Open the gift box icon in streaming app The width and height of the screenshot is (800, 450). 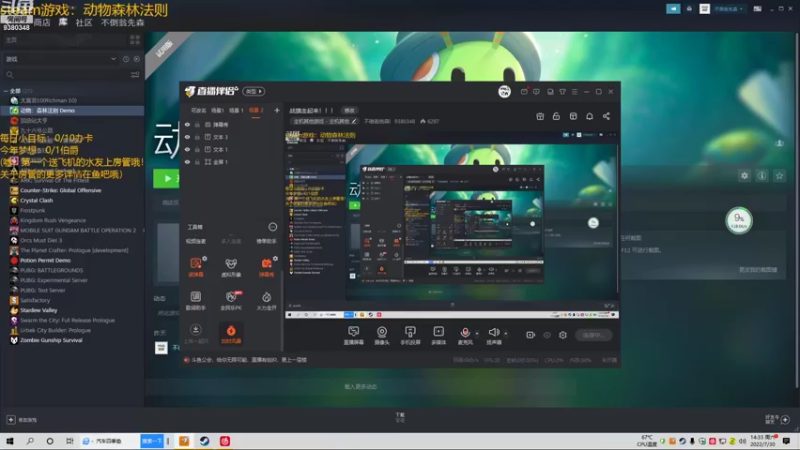point(540,116)
